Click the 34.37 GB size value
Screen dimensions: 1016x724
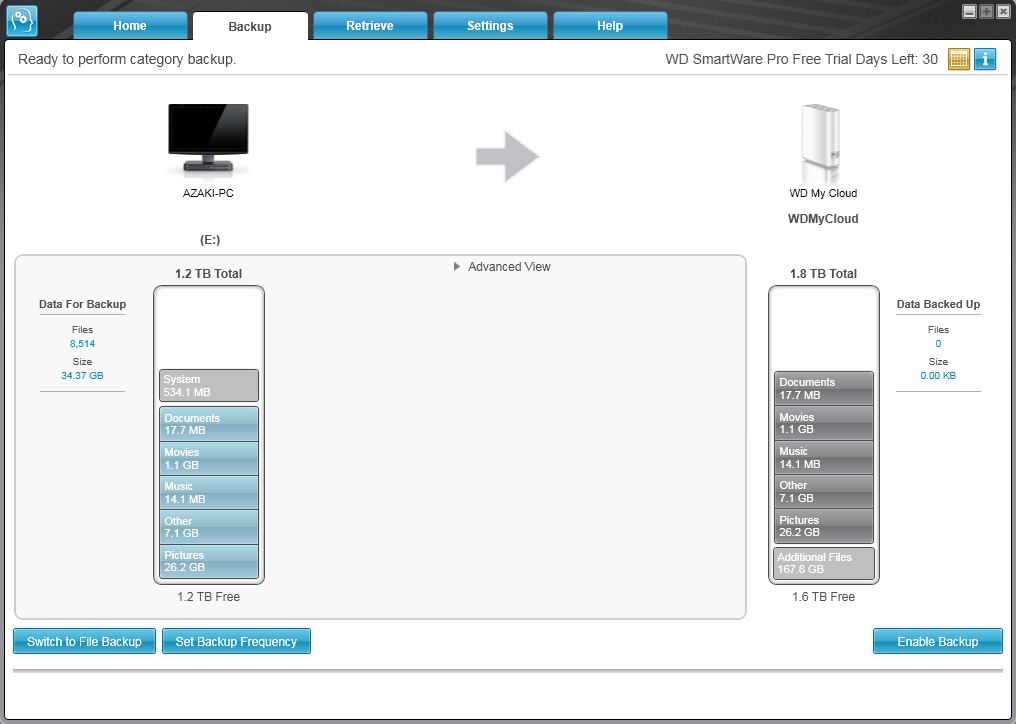pos(82,375)
